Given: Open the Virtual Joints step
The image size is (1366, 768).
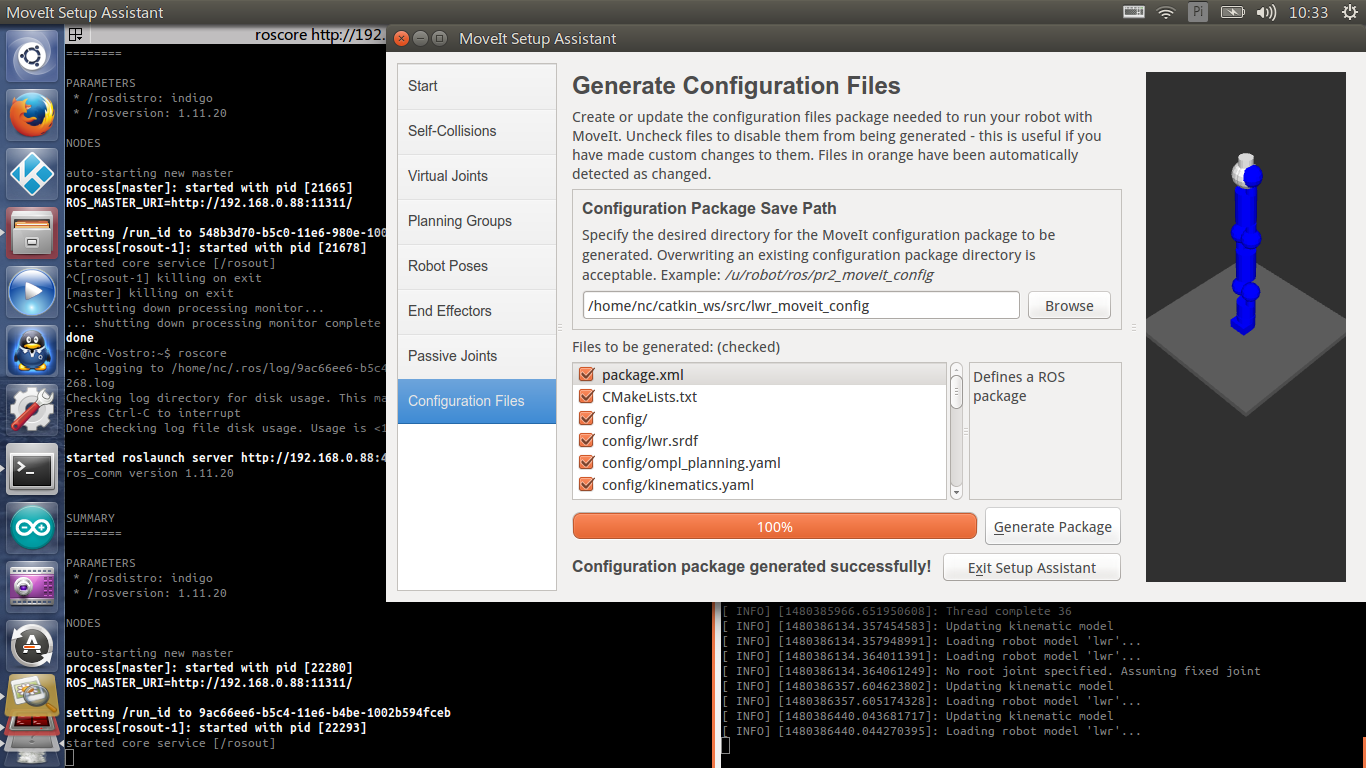Looking at the screenshot, I should tap(477, 176).
